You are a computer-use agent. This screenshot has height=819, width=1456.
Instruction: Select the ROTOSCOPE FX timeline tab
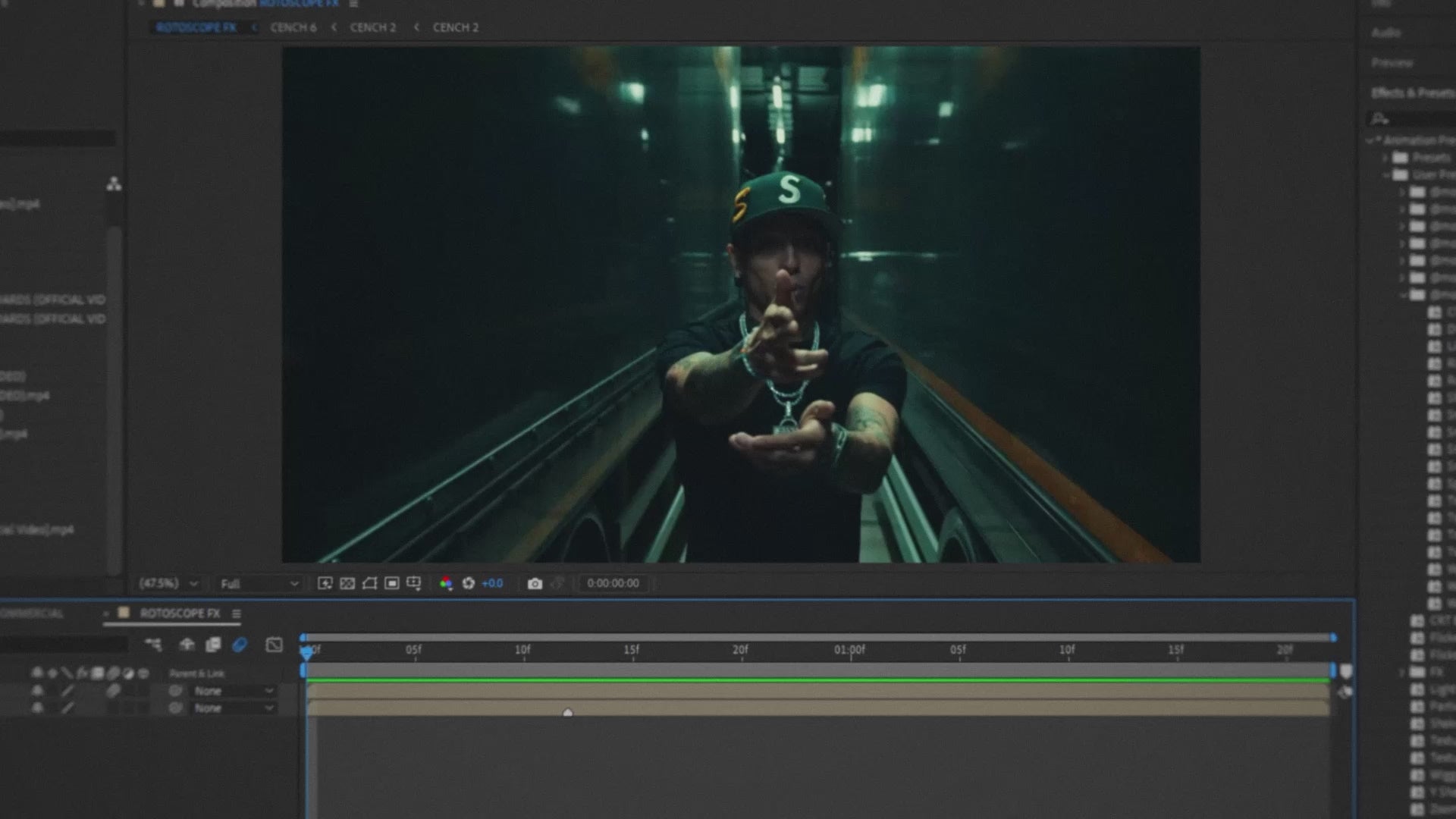tap(180, 613)
